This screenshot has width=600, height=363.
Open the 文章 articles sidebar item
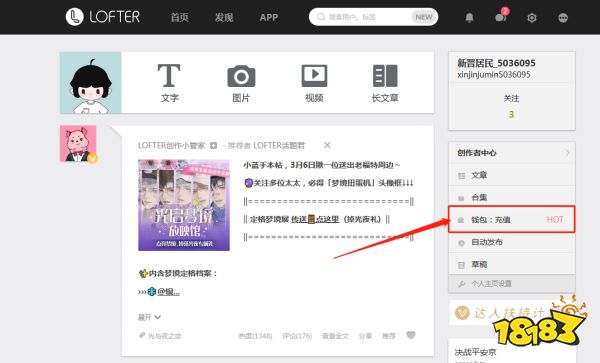(x=512, y=175)
